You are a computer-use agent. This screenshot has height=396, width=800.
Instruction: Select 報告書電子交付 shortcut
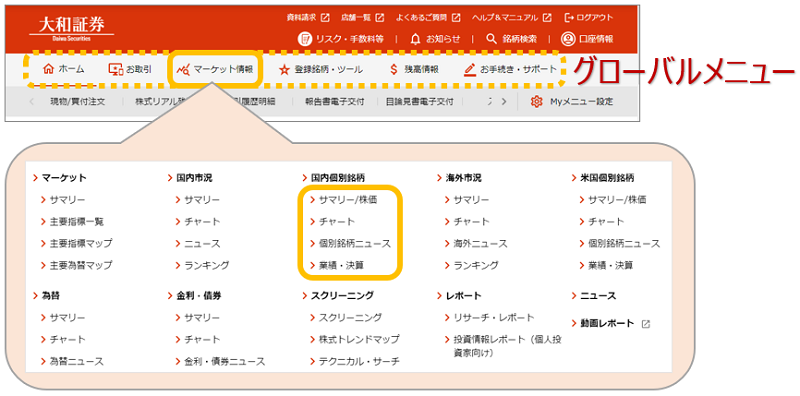(x=335, y=102)
